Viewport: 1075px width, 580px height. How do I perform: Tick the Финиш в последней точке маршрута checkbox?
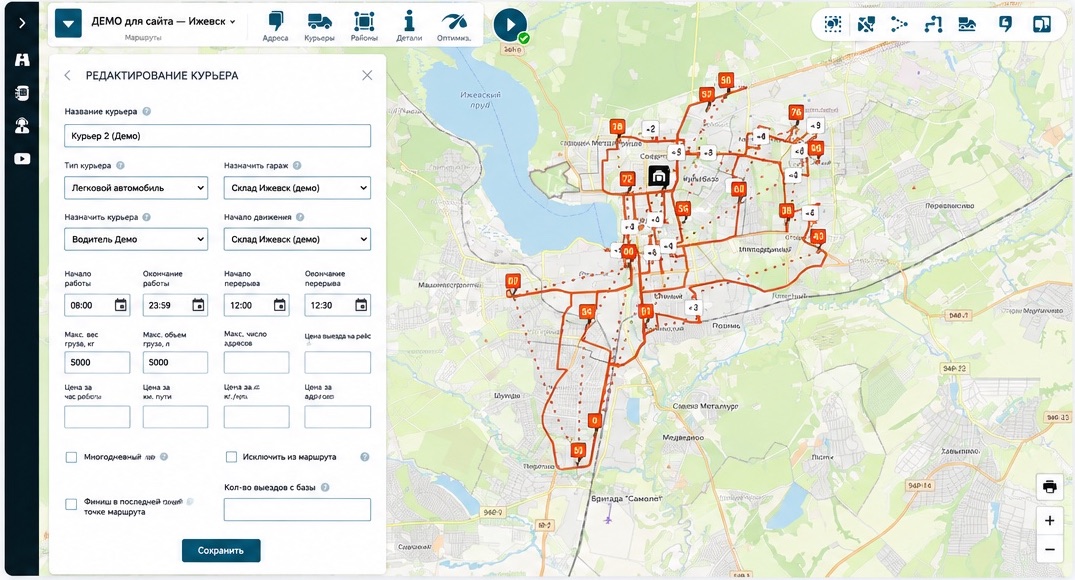coord(71,505)
